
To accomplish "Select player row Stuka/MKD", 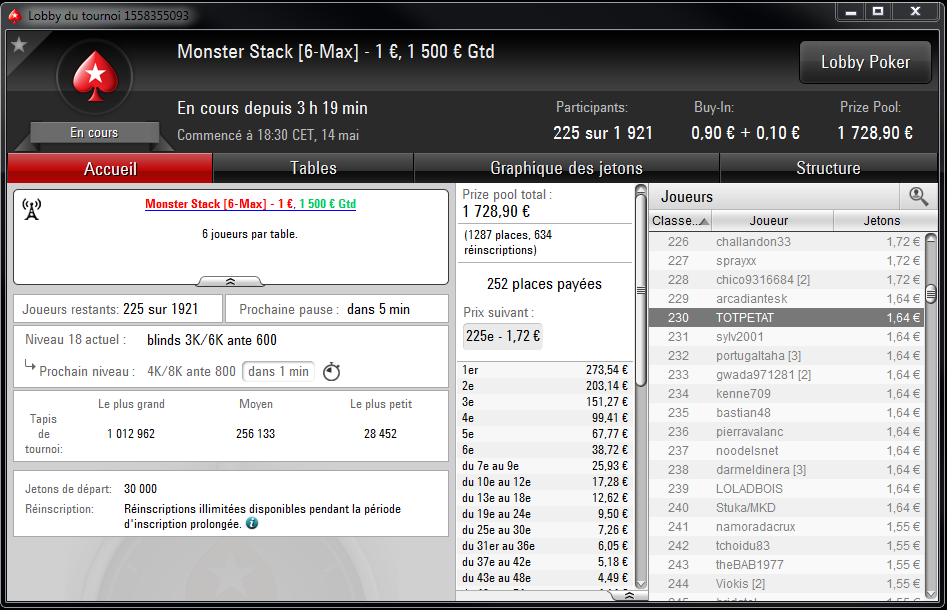I will pyautogui.click(x=786, y=508).
